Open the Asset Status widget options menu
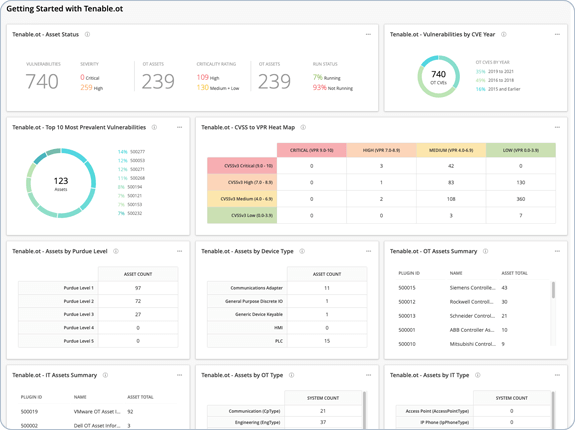This screenshot has width=575, height=430. pyautogui.click(x=368, y=34)
